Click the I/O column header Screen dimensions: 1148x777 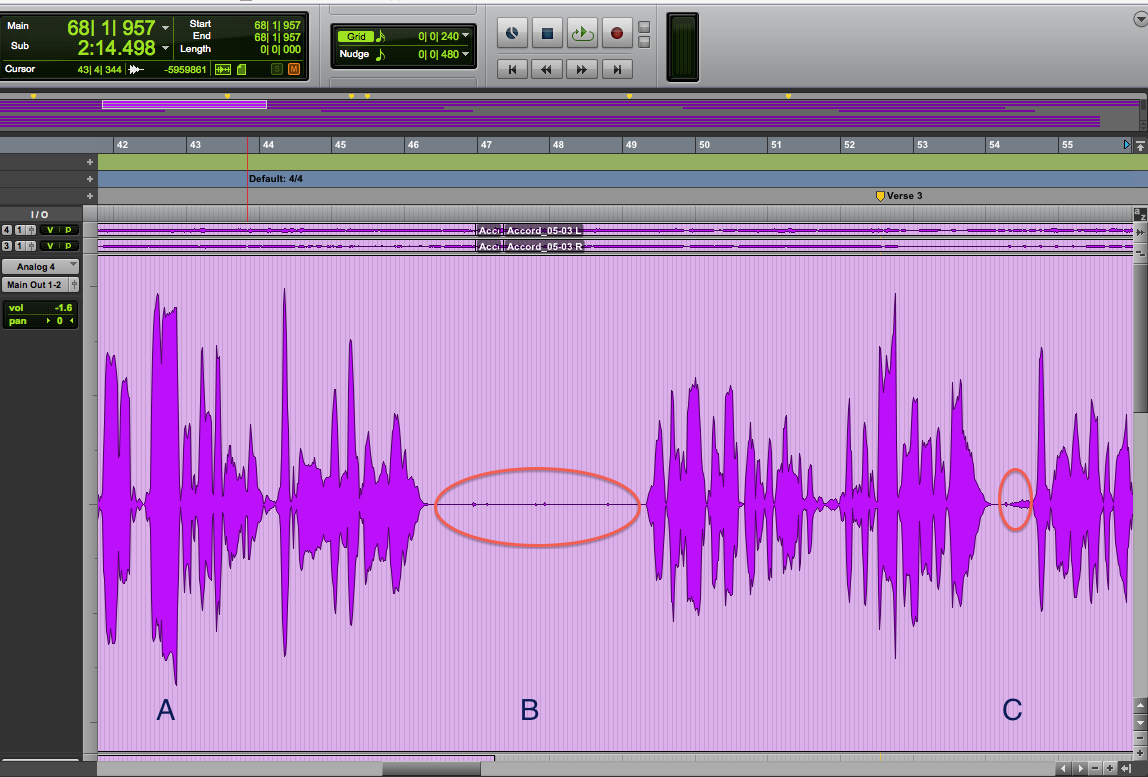tap(40, 215)
